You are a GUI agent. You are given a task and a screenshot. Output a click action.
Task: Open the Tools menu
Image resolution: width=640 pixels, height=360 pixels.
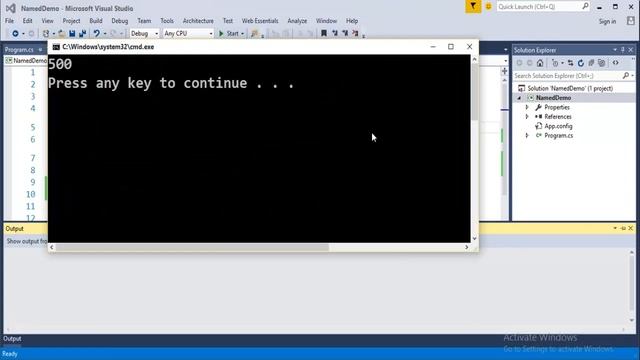click(167, 21)
